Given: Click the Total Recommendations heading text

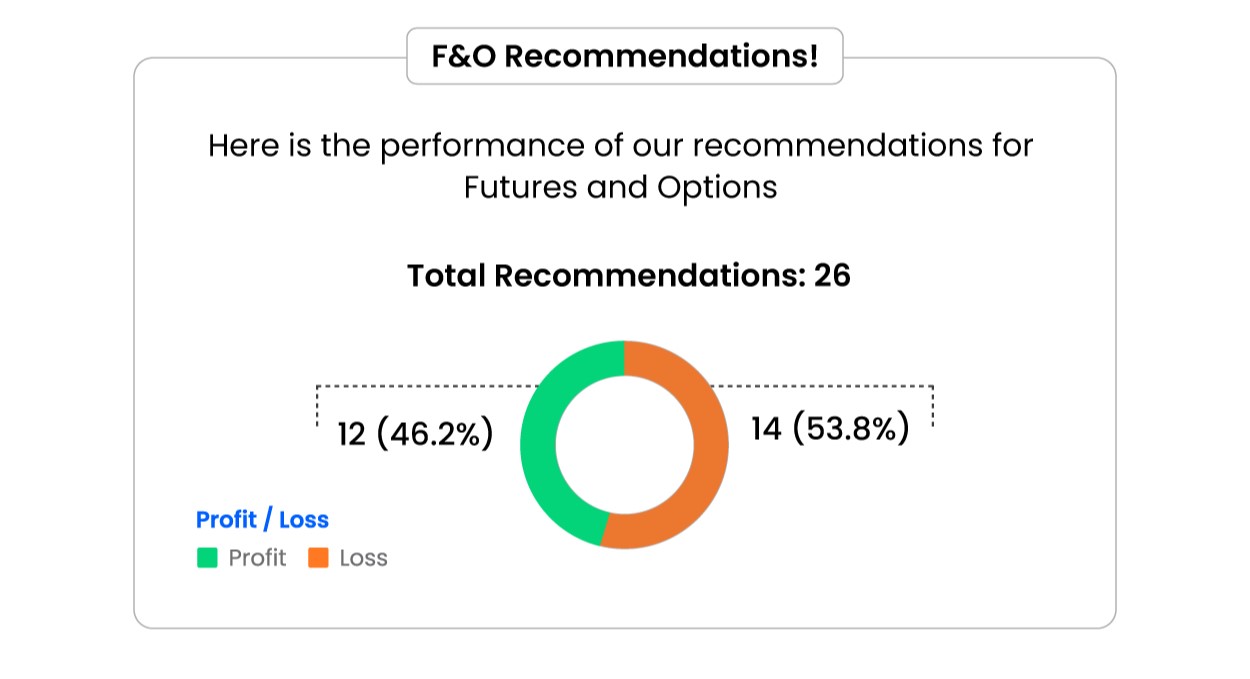Looking at the screenshot, I should pos(606,275).
